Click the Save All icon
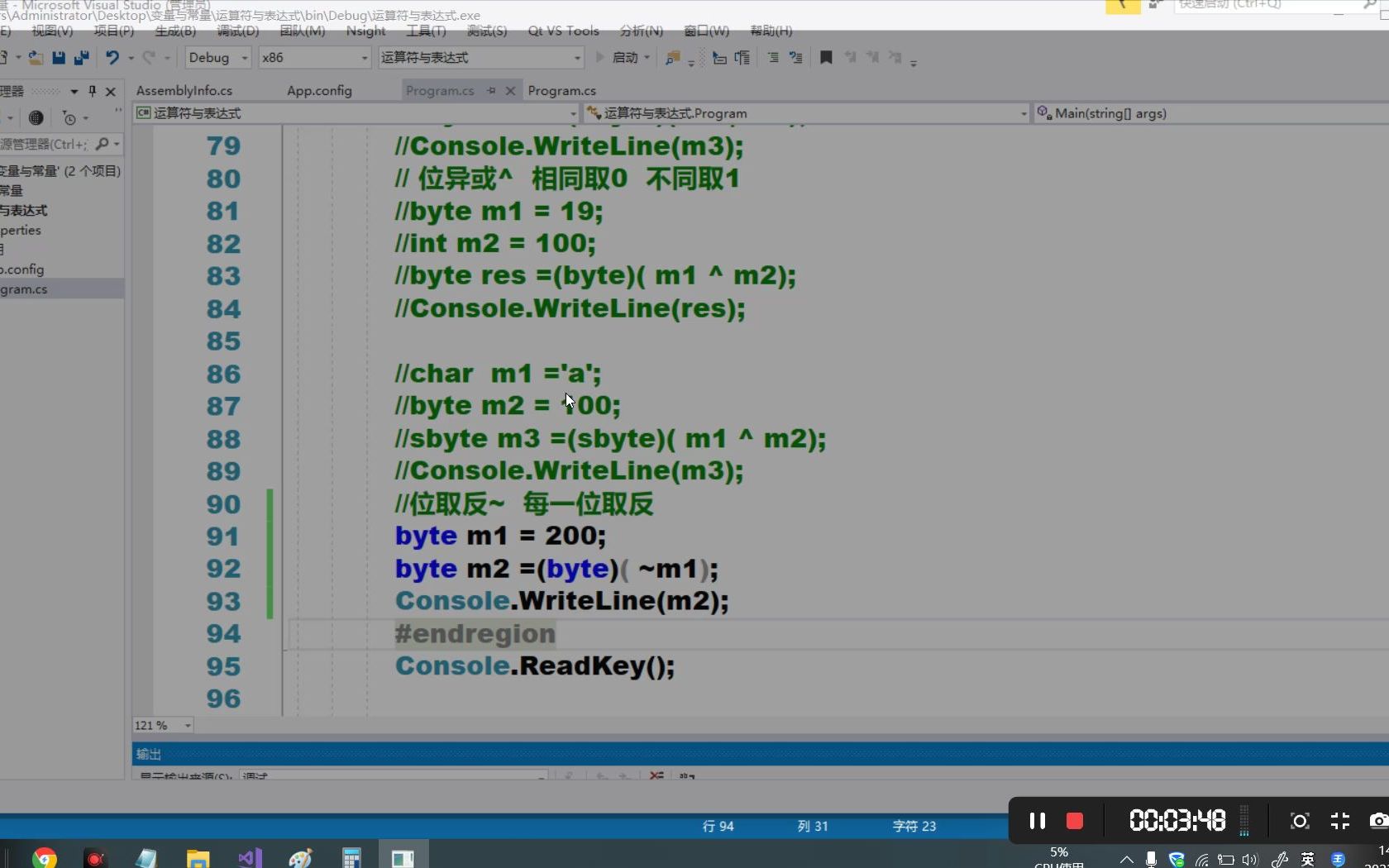The image size is (1389, 868). click(x=81, y=58)
